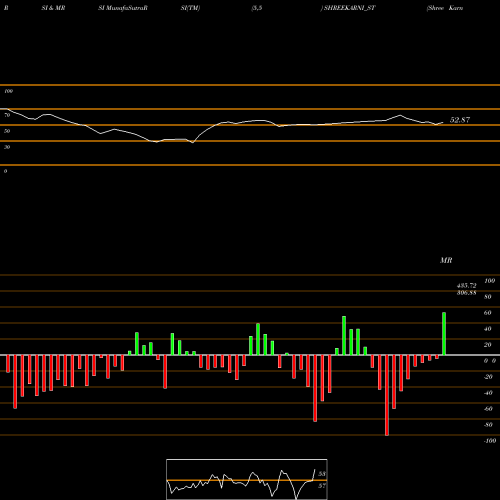The image size is (500, 500).
Task: Click the 100 label on the RSI scale
Action: (x=8, y=91)
